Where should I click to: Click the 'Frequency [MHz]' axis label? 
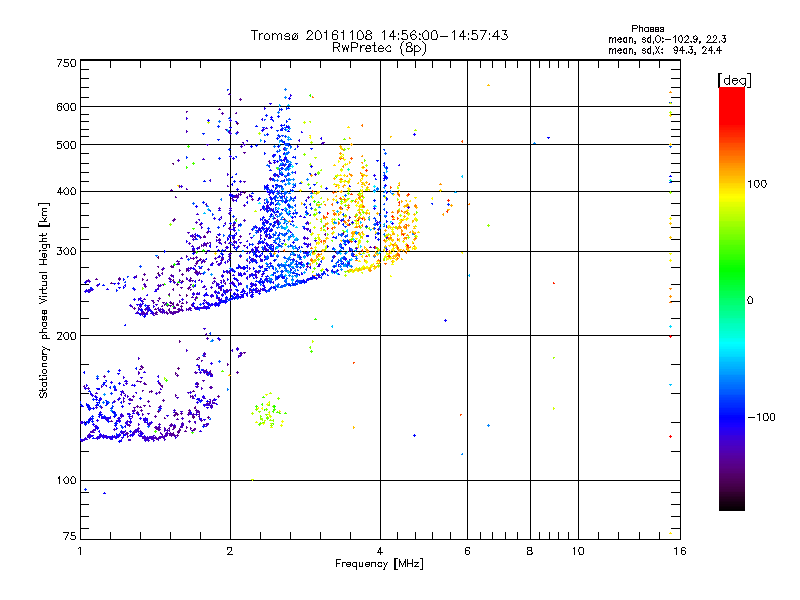379,564
